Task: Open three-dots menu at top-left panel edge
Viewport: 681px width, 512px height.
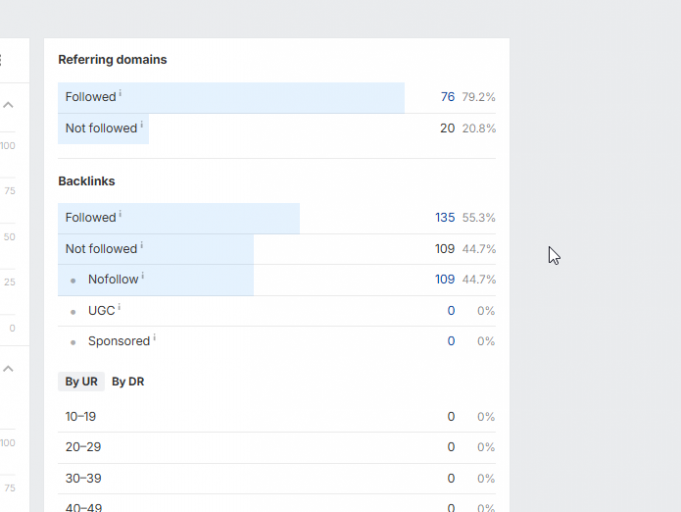Action: pos(2,60)
